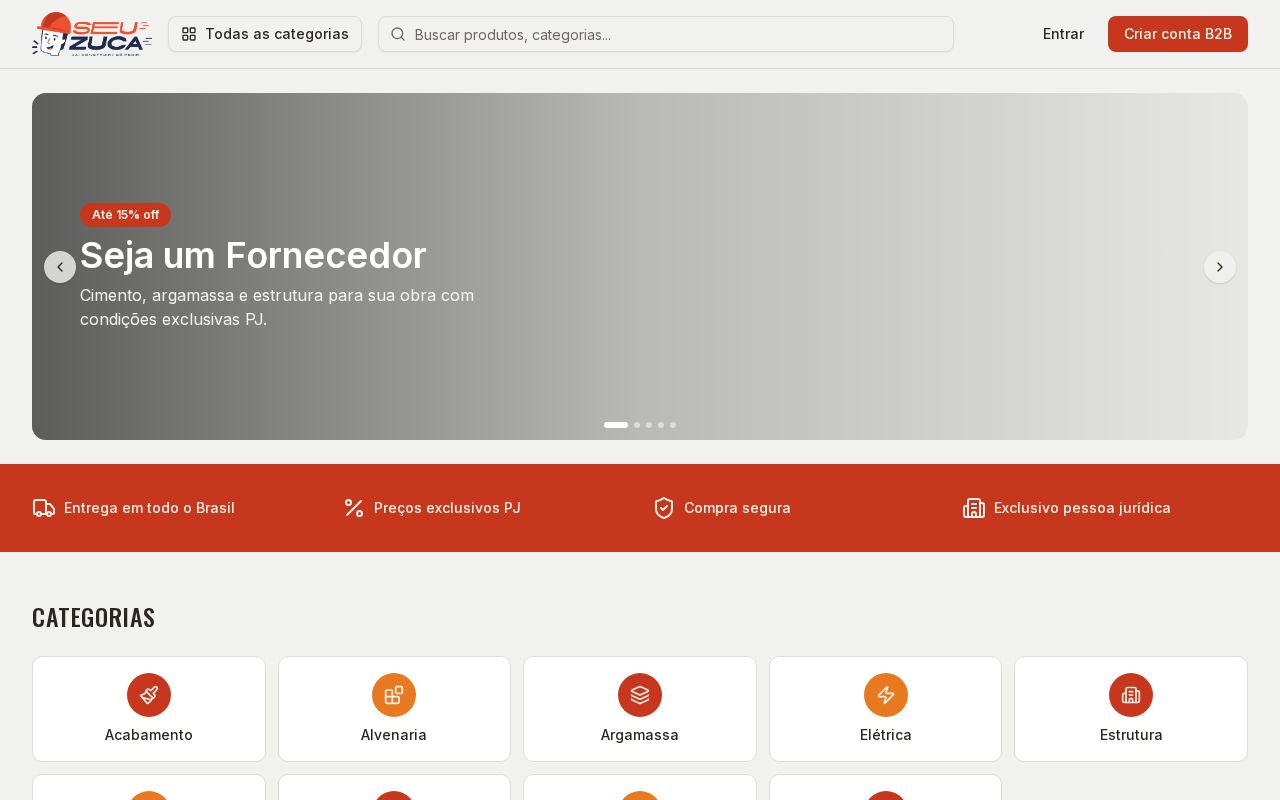Image resolution: width=1280 pixels, height=800 pixels.
Task: Open the Argamassa category card
Action: tap(640, 709)
